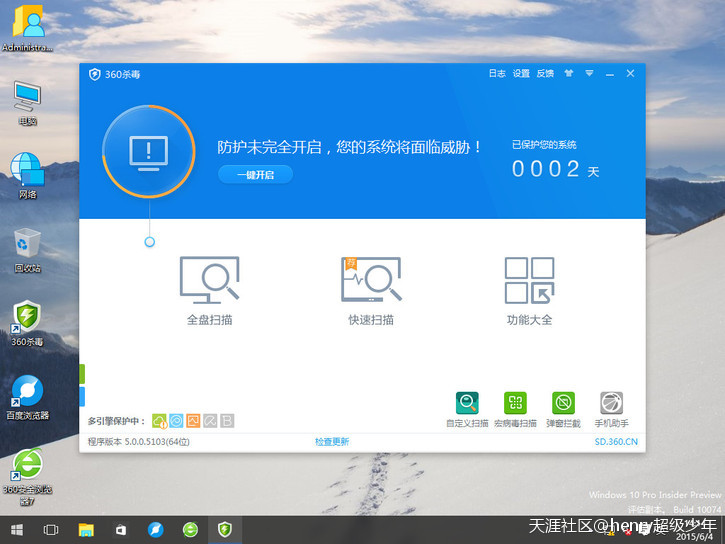Click program version text 5.0.0.5103(64位)
Image resolution: width=725 pixels, height=544 pixels.
coord(139,442)
